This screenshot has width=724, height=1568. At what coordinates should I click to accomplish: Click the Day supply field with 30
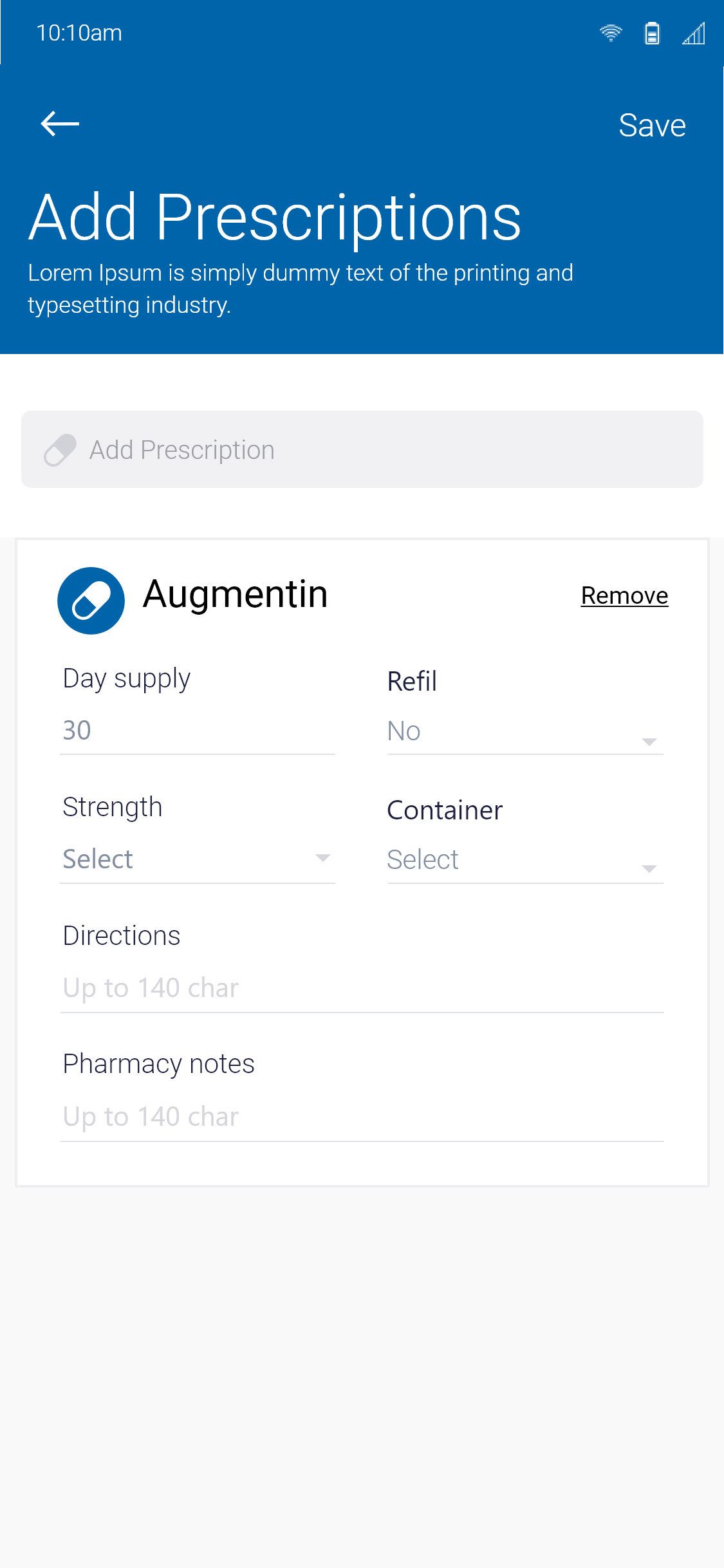197,731
